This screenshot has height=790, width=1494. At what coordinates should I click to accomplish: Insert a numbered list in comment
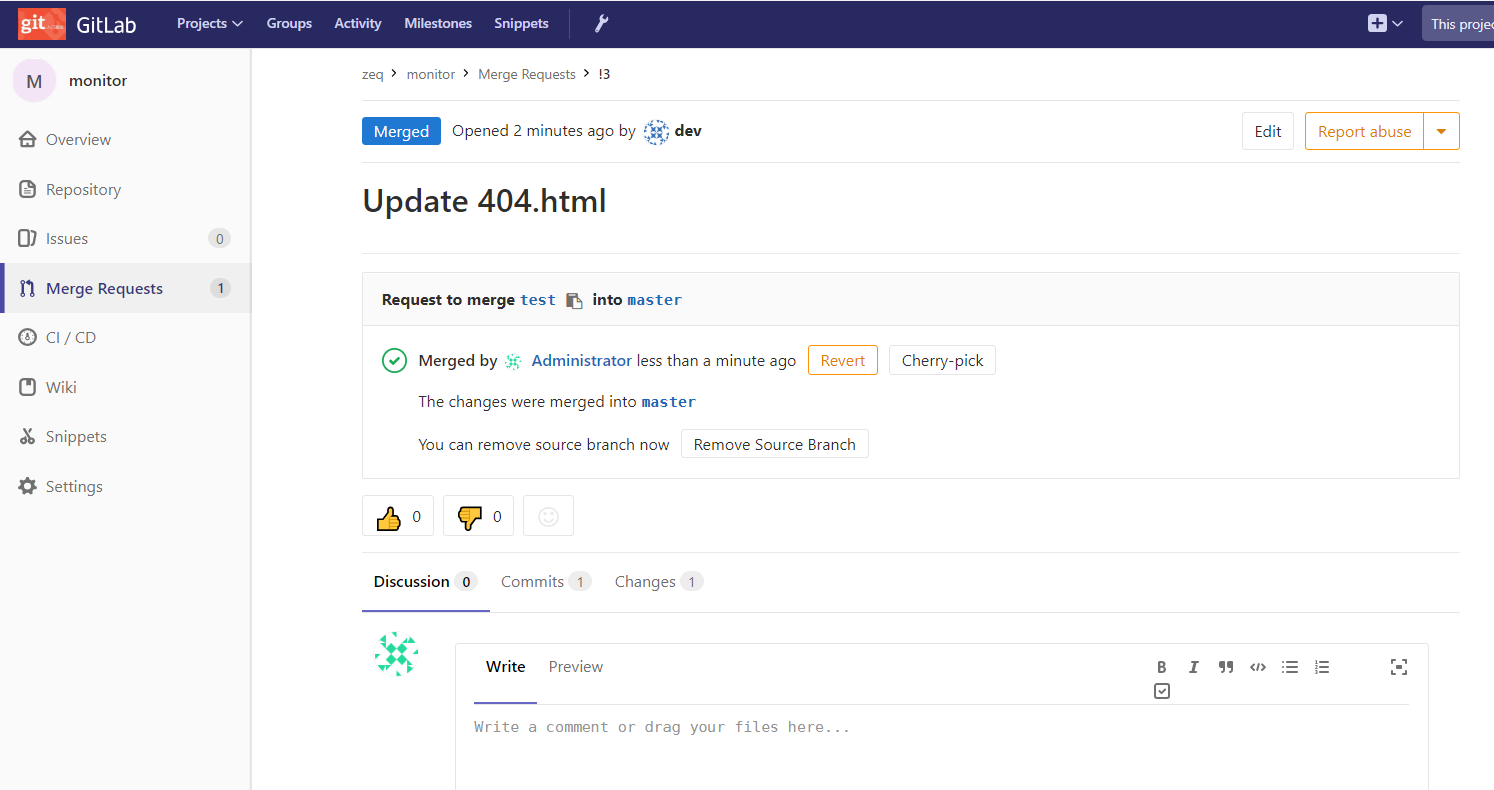click(x=1322, y=667)
